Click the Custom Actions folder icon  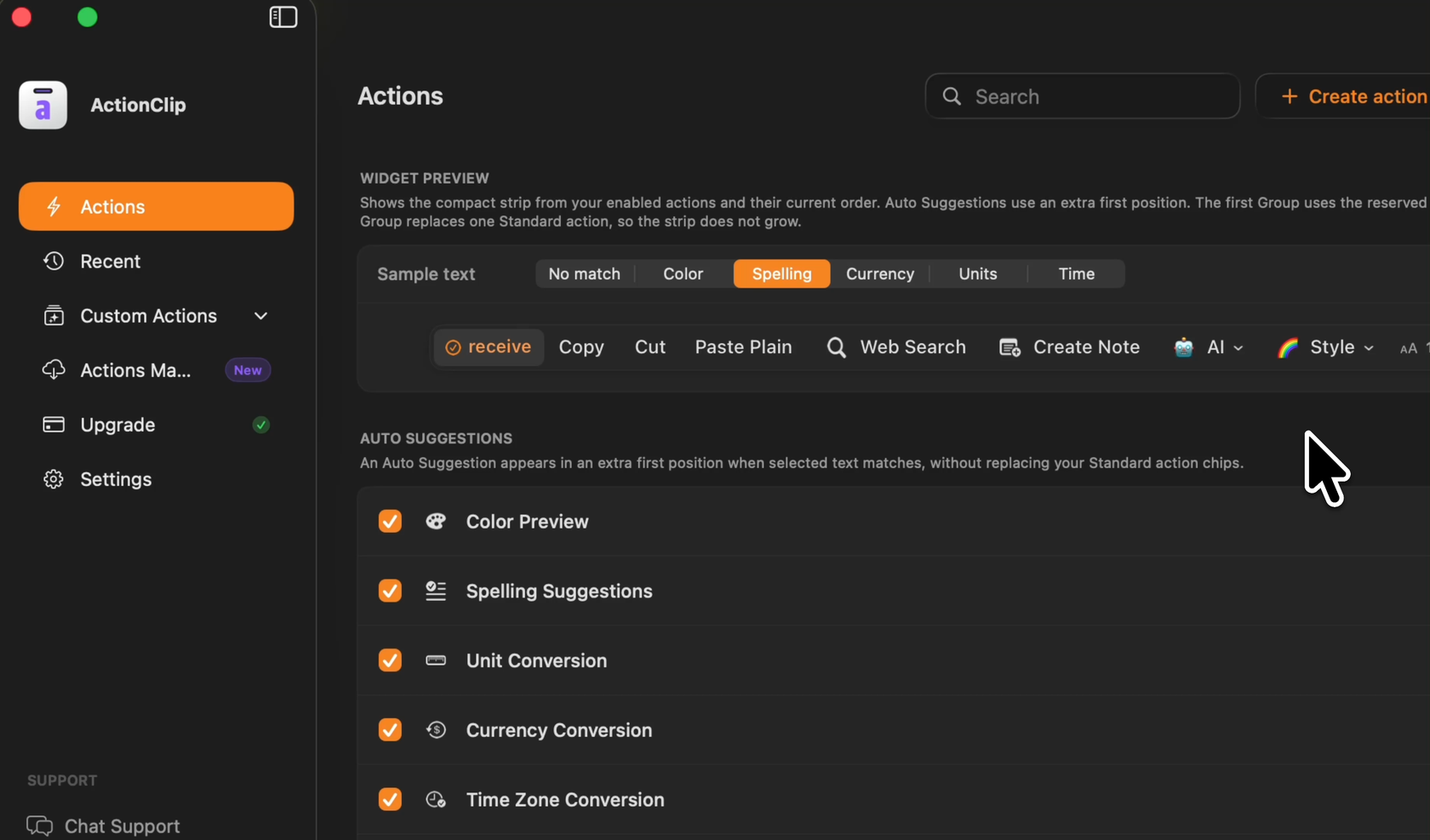(x=54, y=316)
